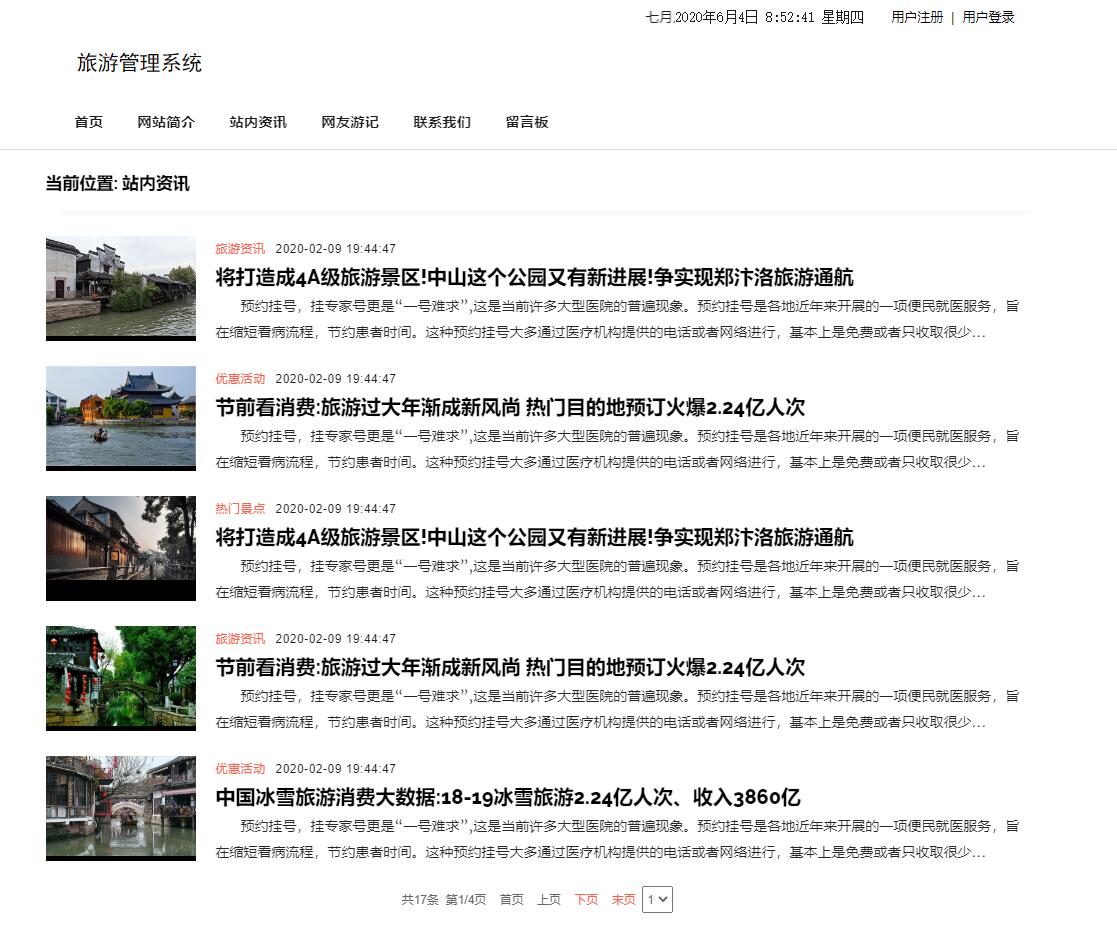Click the 首页 pagination link
1117x930 pixels.
click(x=511, y=899)
